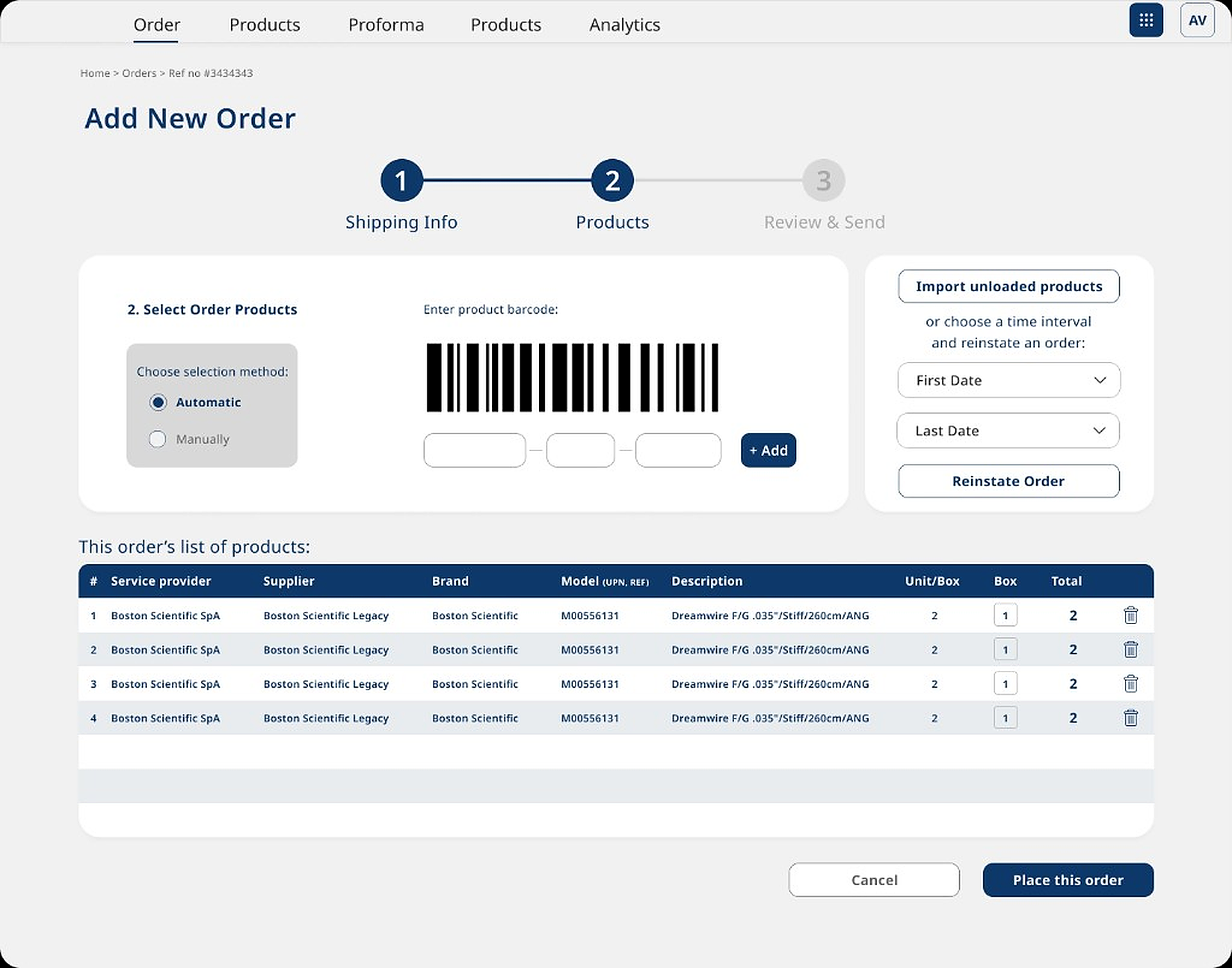
Task: Edit the Box quantity in row 2
Action: click(x=1005, y=649)
